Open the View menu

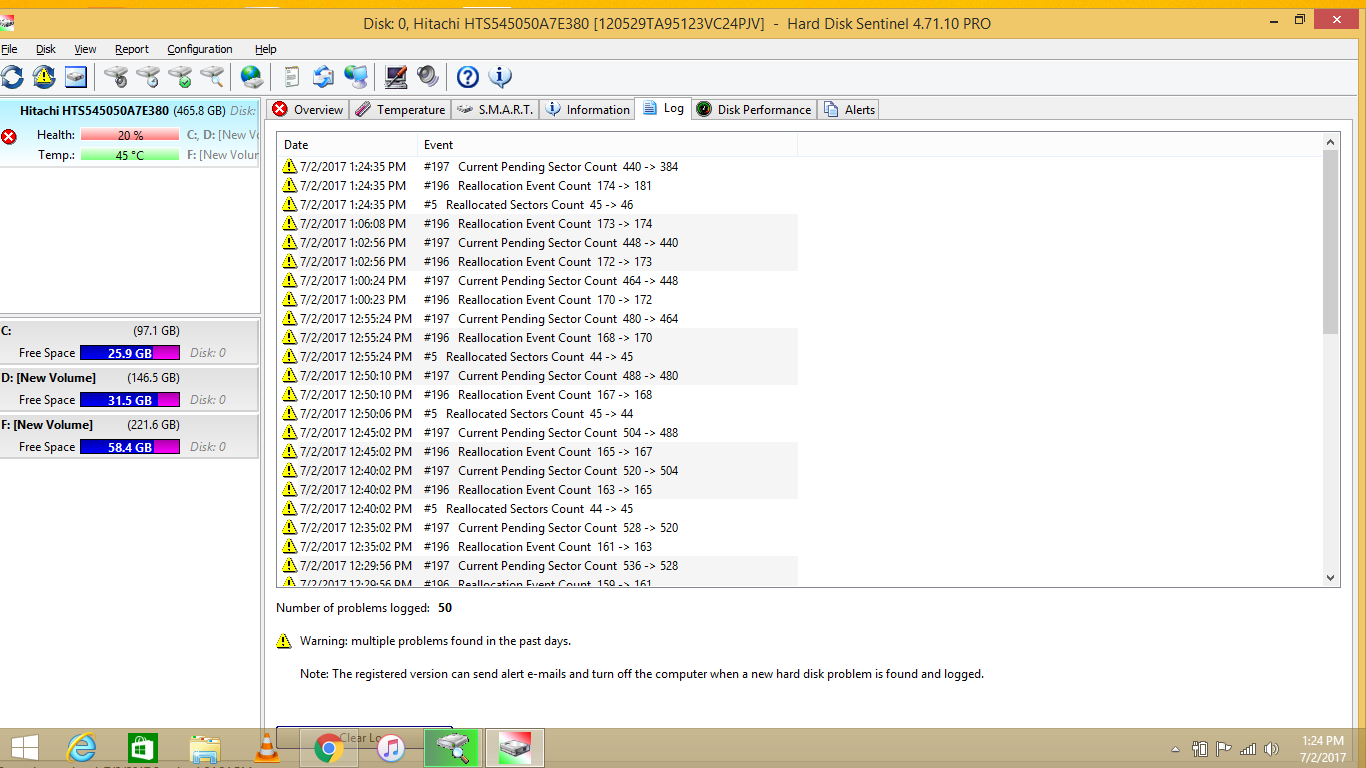click(85, 49)
